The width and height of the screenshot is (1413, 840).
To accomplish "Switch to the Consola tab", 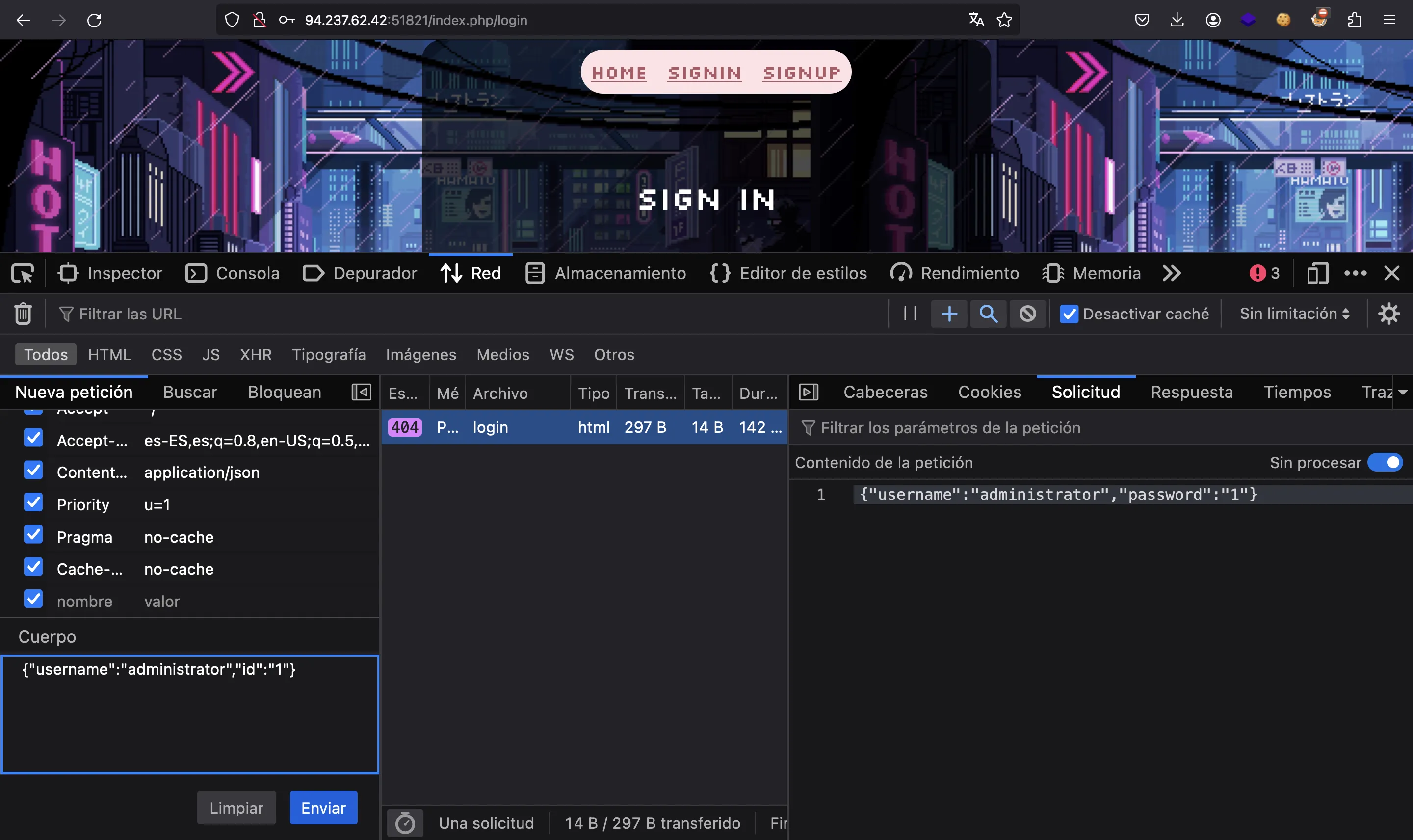I will click(x=233, y=273).
